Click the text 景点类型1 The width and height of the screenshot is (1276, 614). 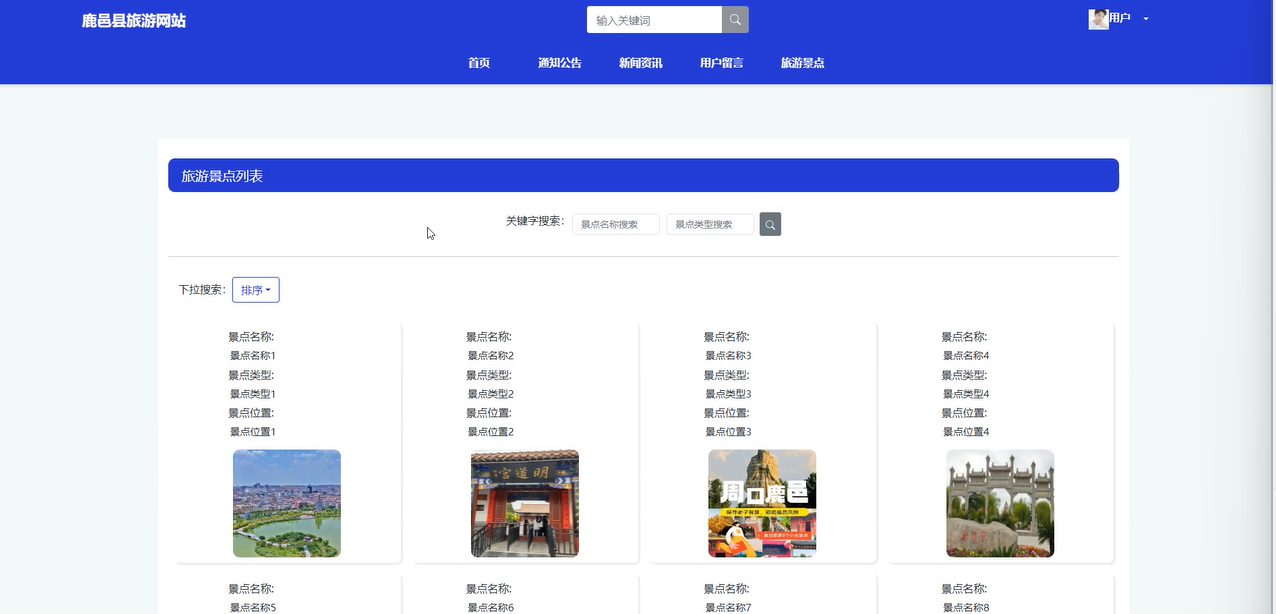(253, 394)
